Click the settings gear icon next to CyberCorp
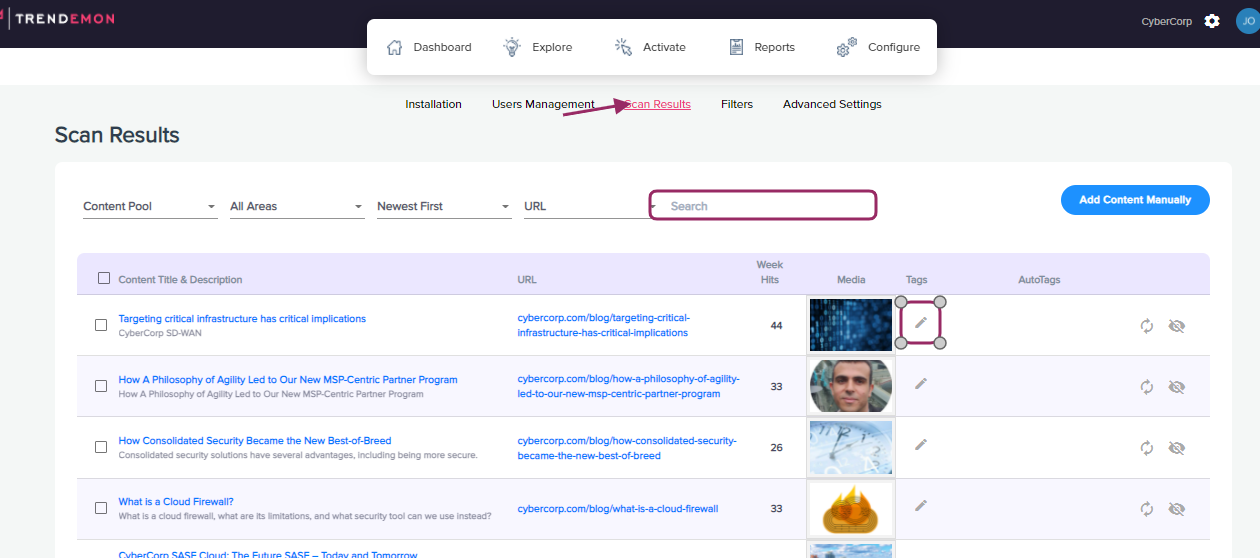Image resolution: width=1260 pixels, height=558 pixels. pyautogui.click(x=1212, y=21)
